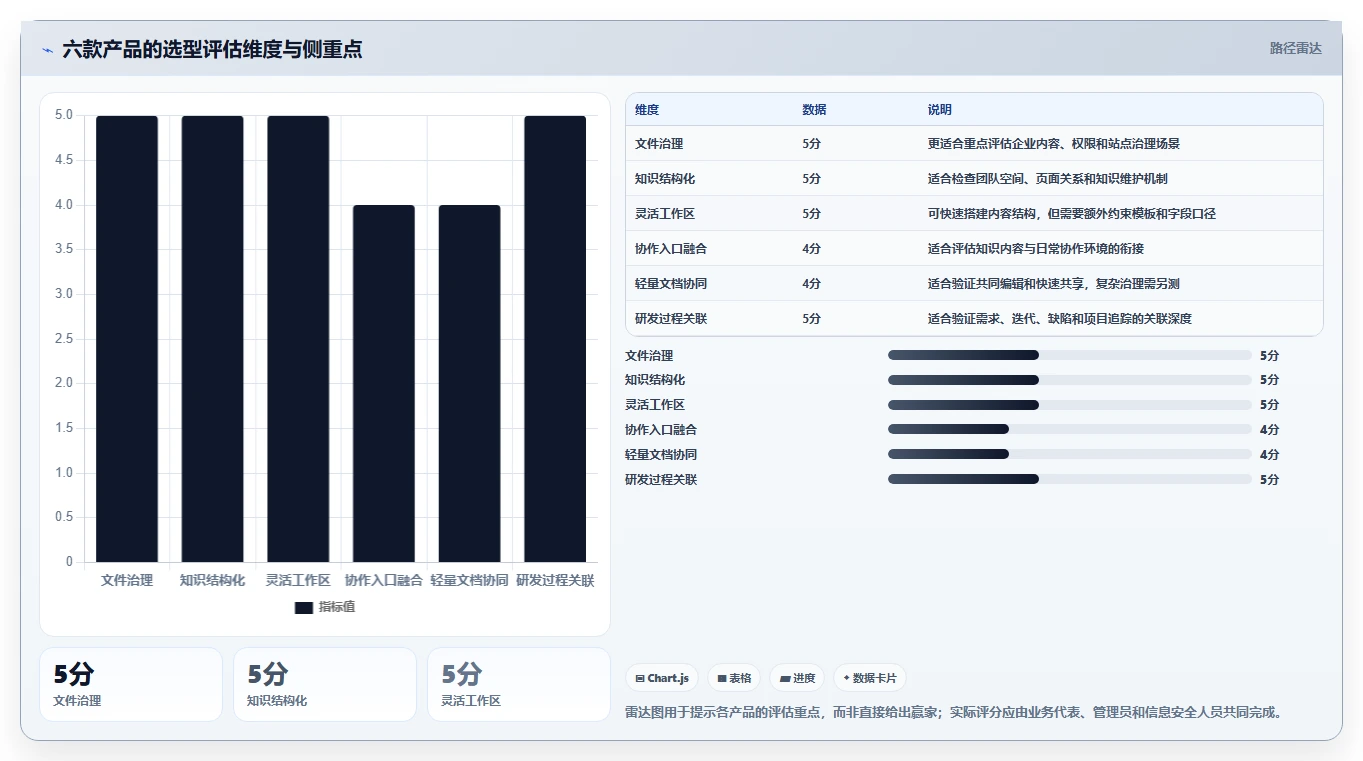This screenshot has width=1363, height=761.
Task: Click the 4分 score in 协作入口融合 table row
Action: click(811, 249)
